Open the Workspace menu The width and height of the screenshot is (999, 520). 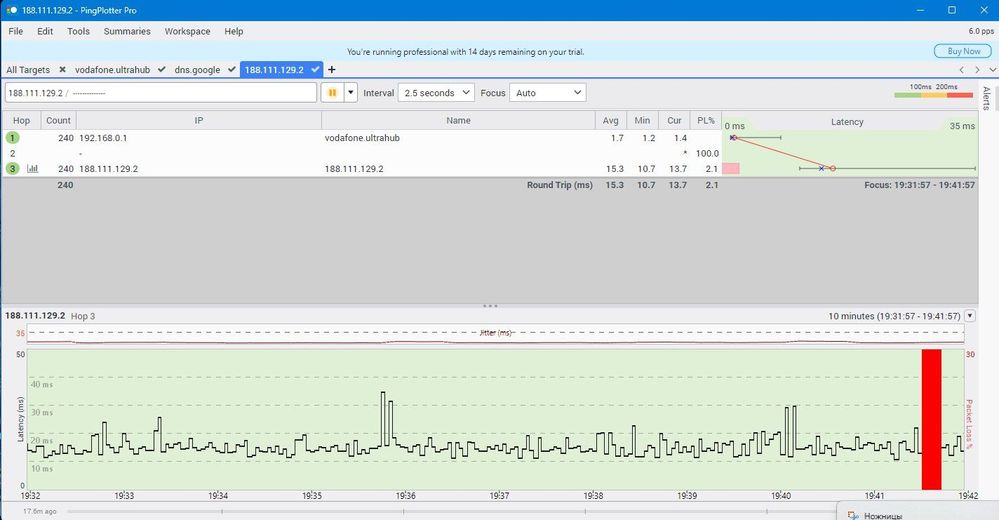point(187,31)
